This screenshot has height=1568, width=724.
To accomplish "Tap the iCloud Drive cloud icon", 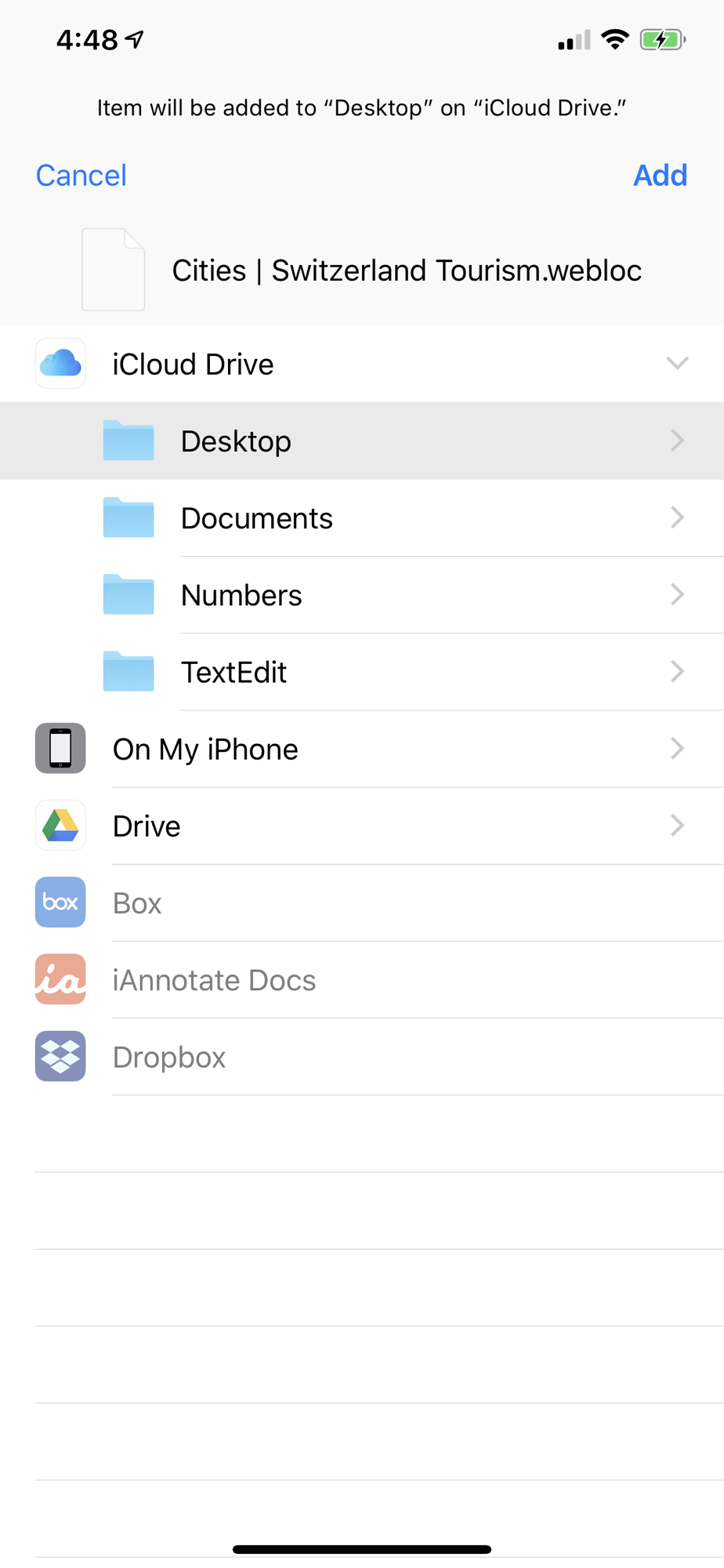I will click(60, 364).
